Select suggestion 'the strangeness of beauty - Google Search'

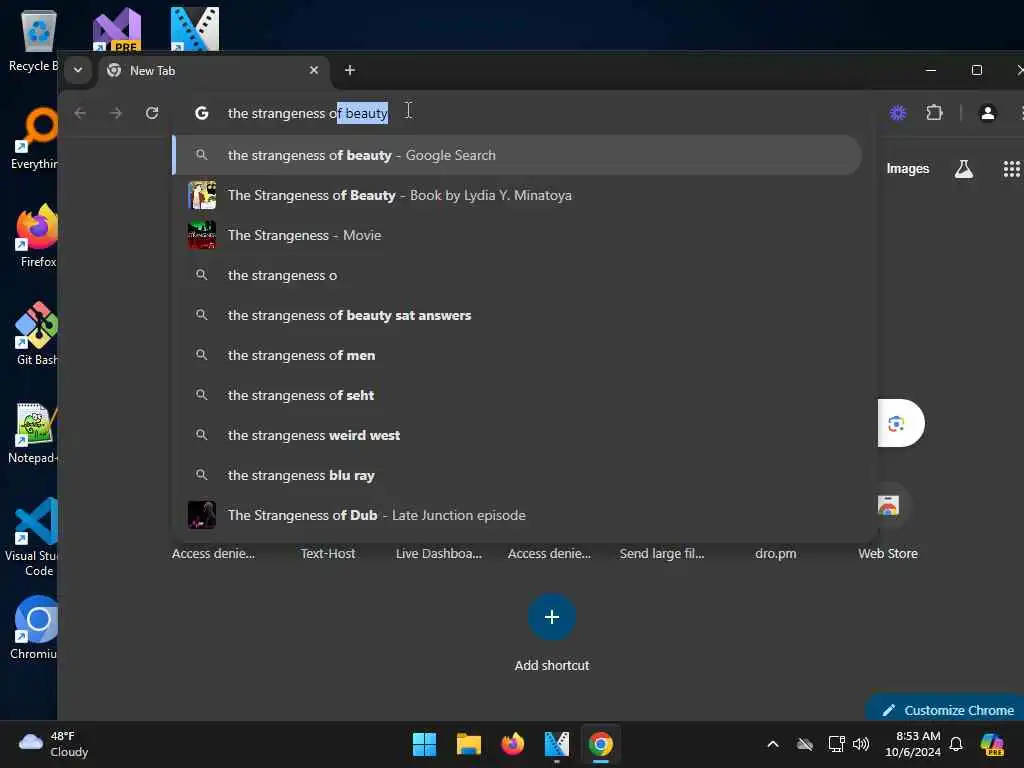coord(517,155)
